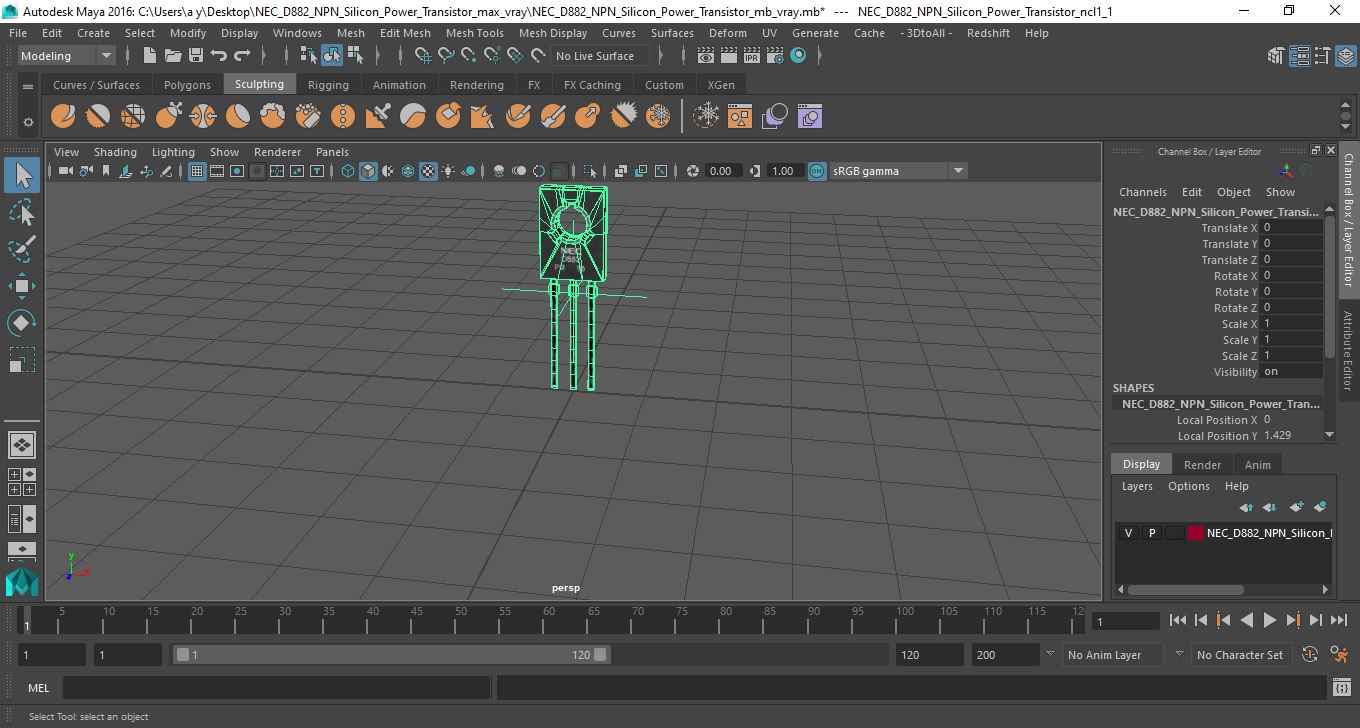The image size is (1360, 728).
Task: Step to next key button
Action: click(1293, 620)
